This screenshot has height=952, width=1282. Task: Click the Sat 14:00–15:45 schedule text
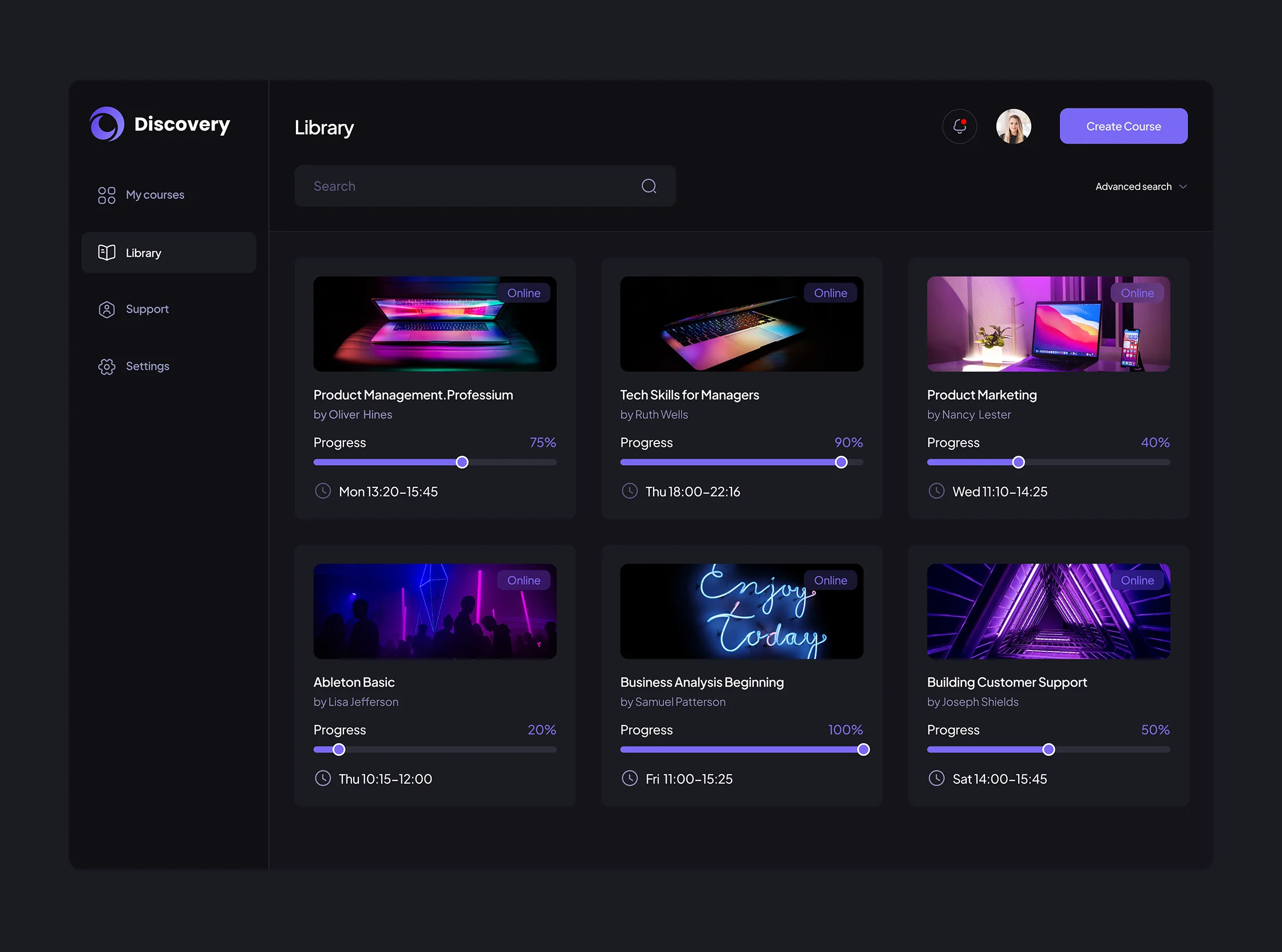(x=999, y=779)
